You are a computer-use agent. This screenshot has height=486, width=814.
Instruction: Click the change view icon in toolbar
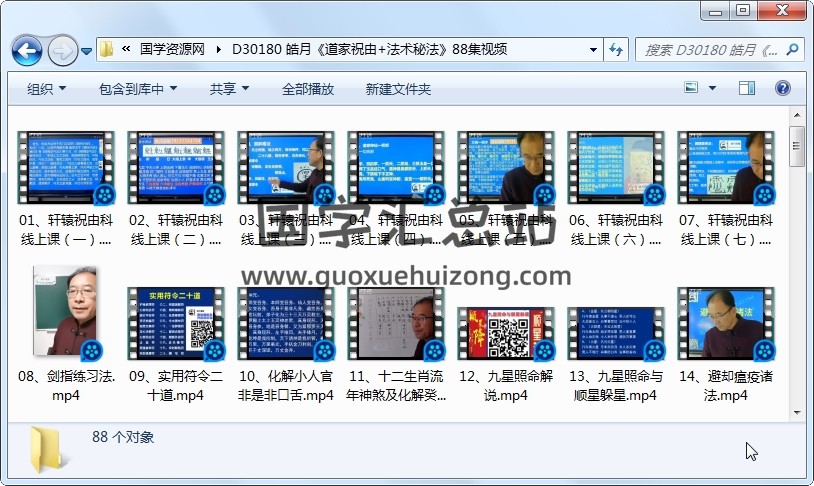coord(691,89)
